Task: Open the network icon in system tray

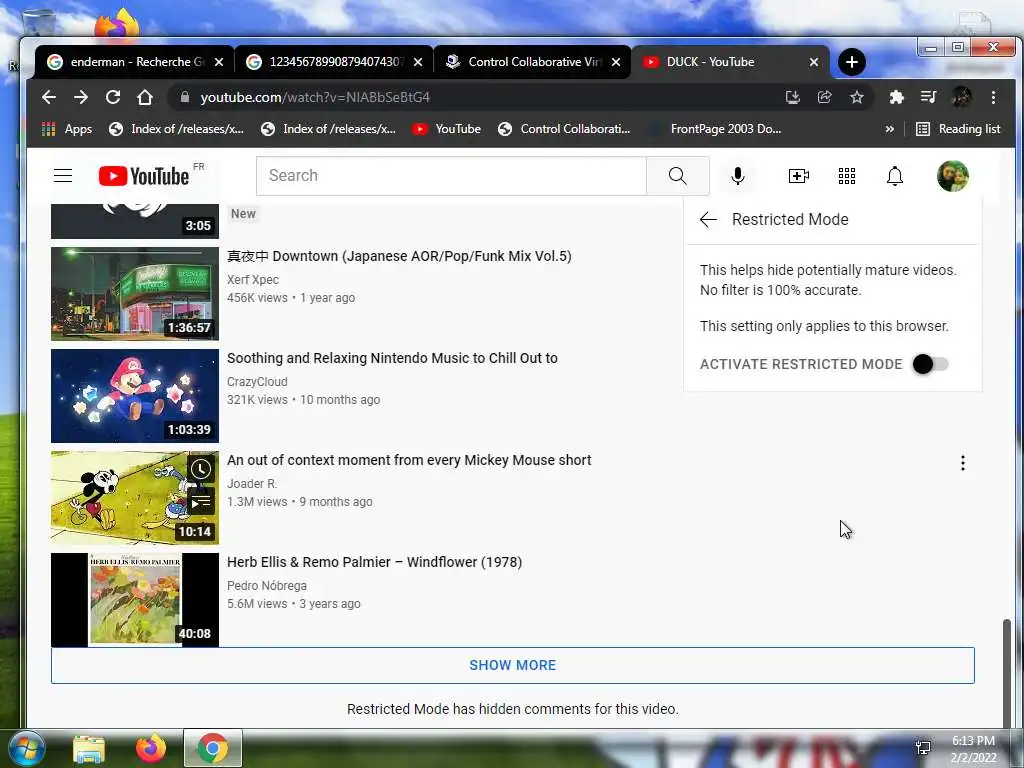Action: click(x=923, y=748)
